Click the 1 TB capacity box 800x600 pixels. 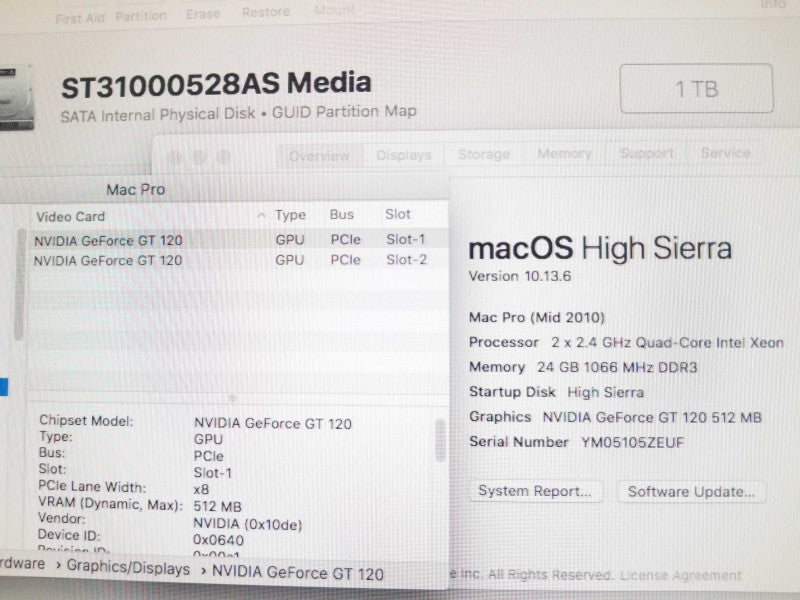pyautogui.click(x=696, y=89)
